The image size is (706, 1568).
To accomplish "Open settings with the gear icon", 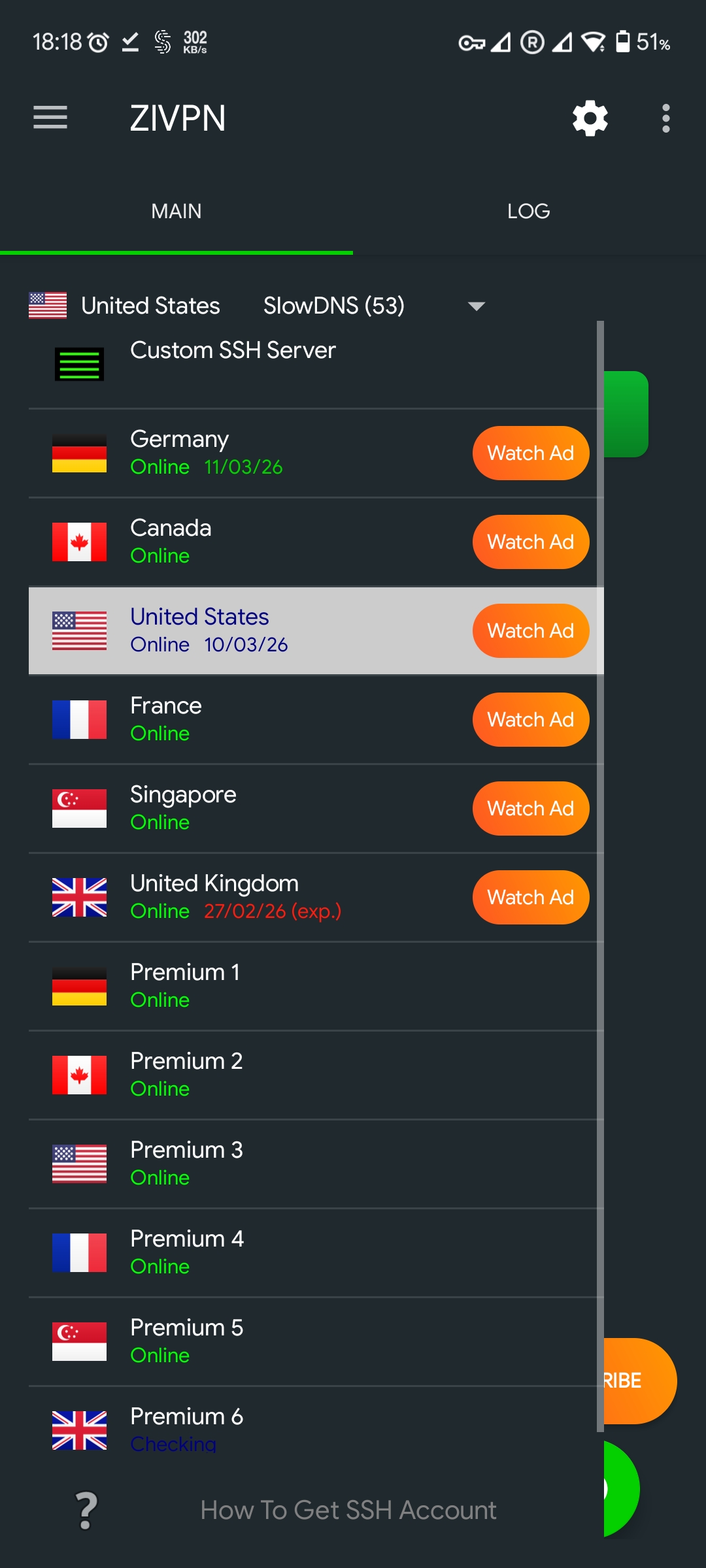I will click(590, 118).
